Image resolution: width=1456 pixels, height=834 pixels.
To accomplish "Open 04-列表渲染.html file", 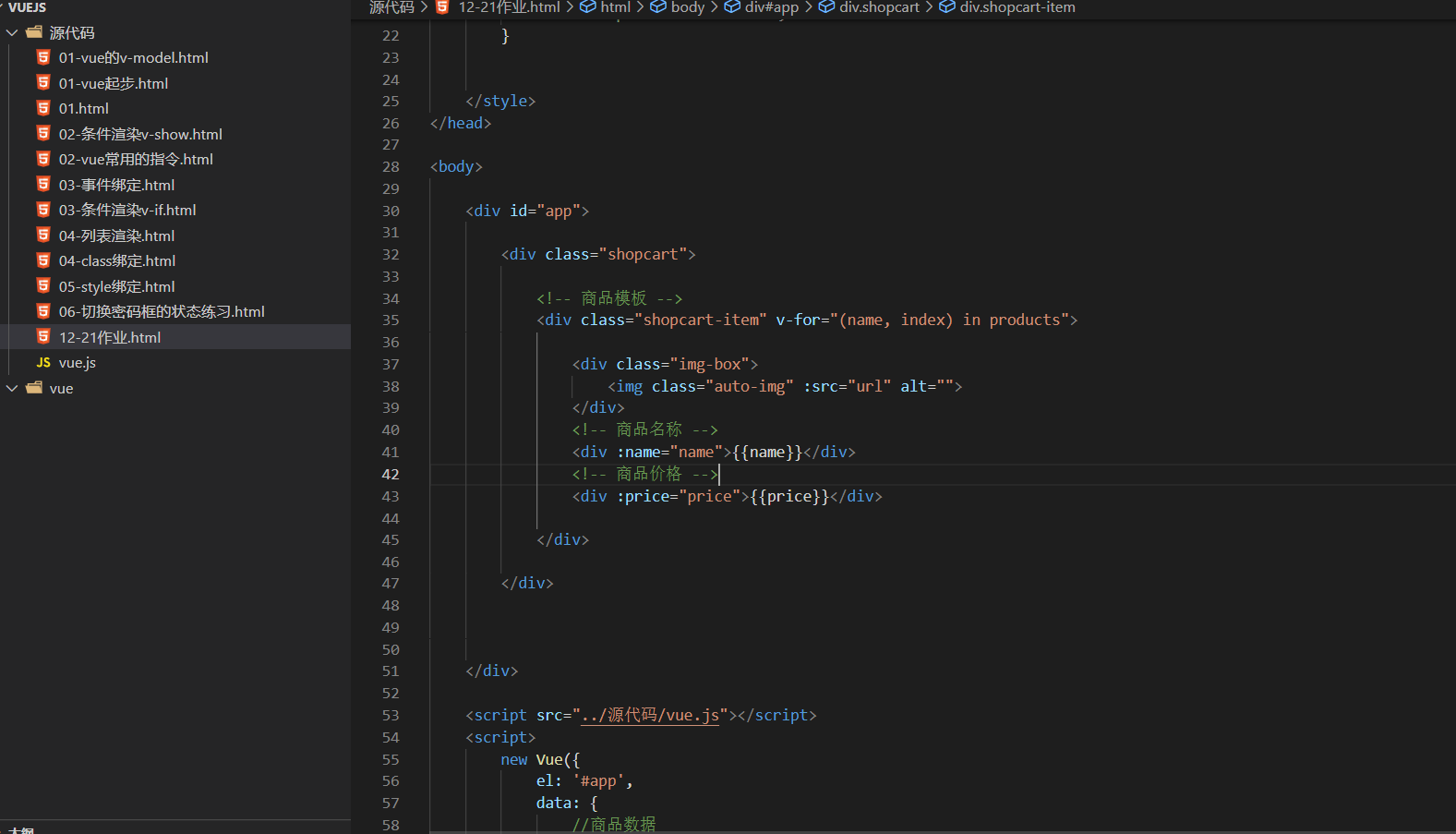I will coord(116,236).
